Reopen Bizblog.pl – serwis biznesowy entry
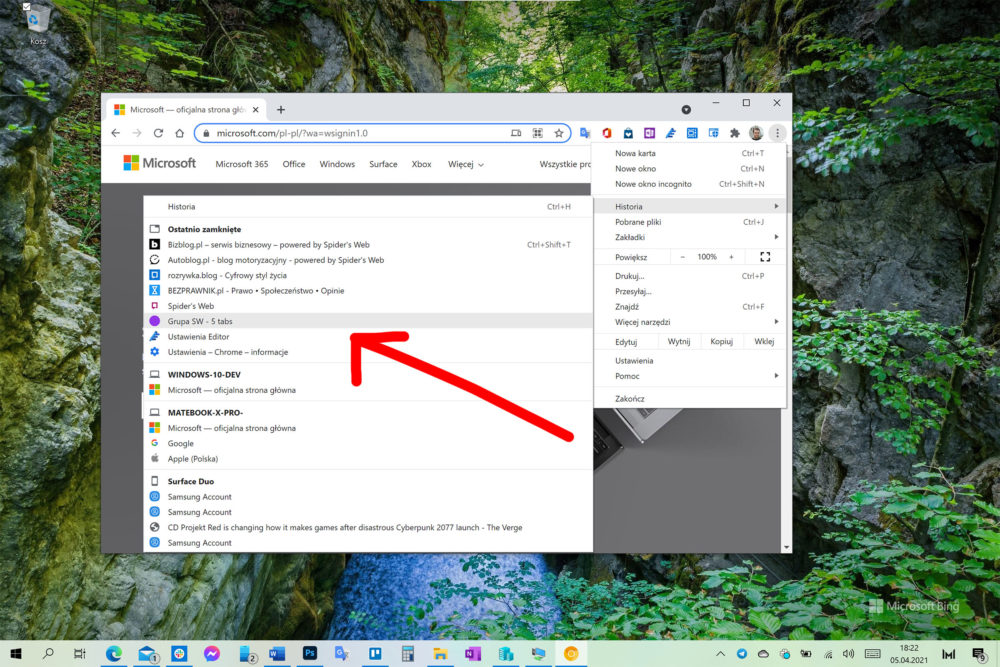 pyautogui.click(x=368, y=244)
